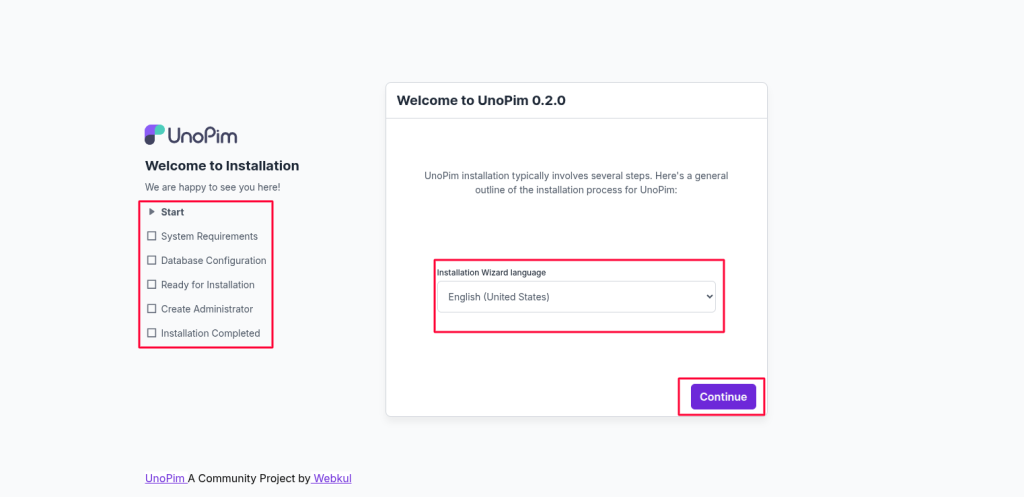This screenshot has height=497, width=1024.
Task: Tick the Installation Completed checkbox
Action: point(152,332)
